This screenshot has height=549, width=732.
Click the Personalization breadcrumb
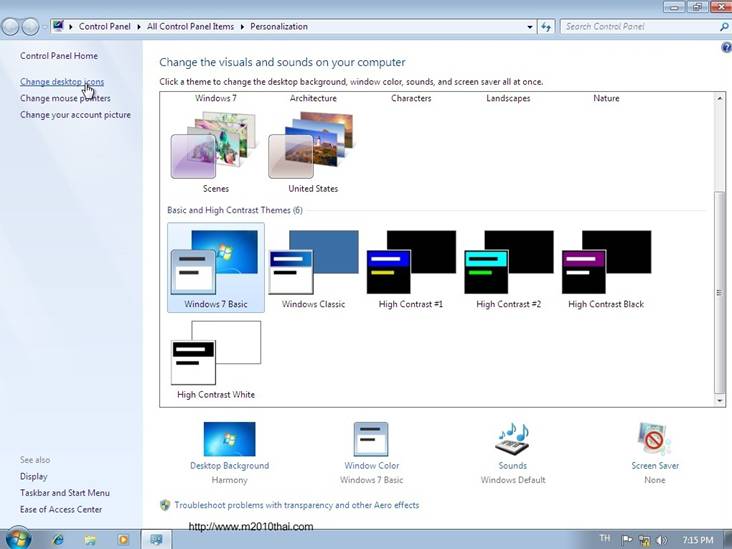pos(279,27)
